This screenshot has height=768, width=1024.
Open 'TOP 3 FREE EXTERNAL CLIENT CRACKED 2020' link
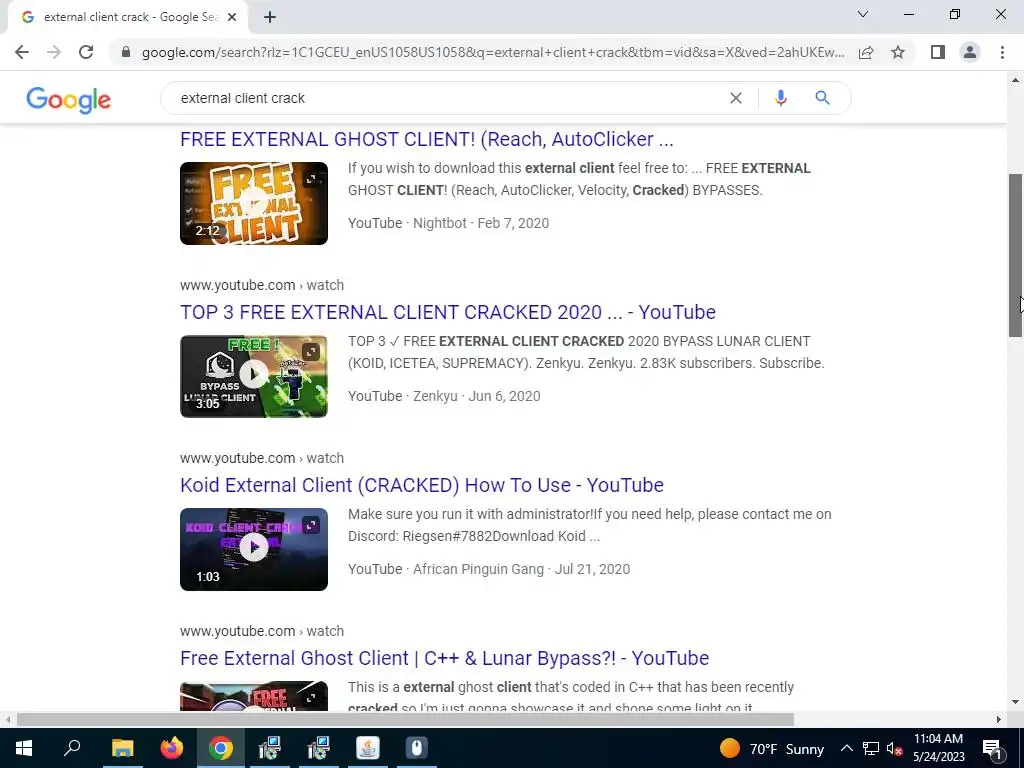click(x=448, y=312)
